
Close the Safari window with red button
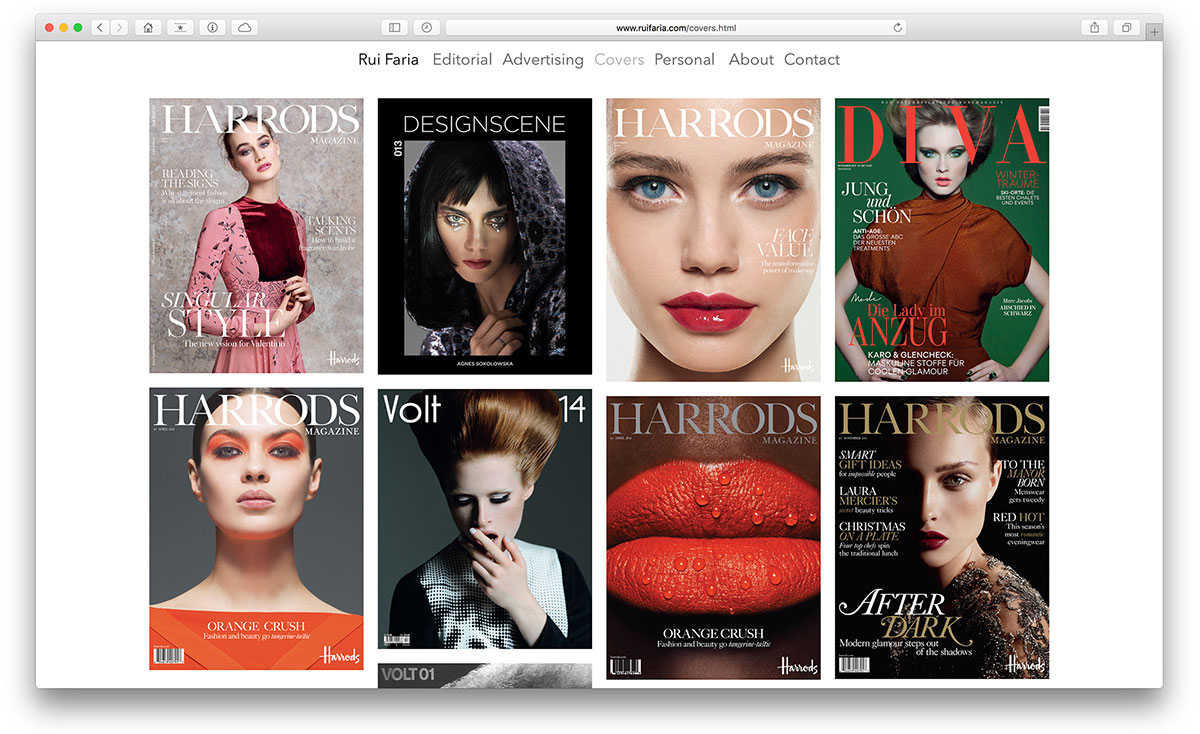[49, 28]
